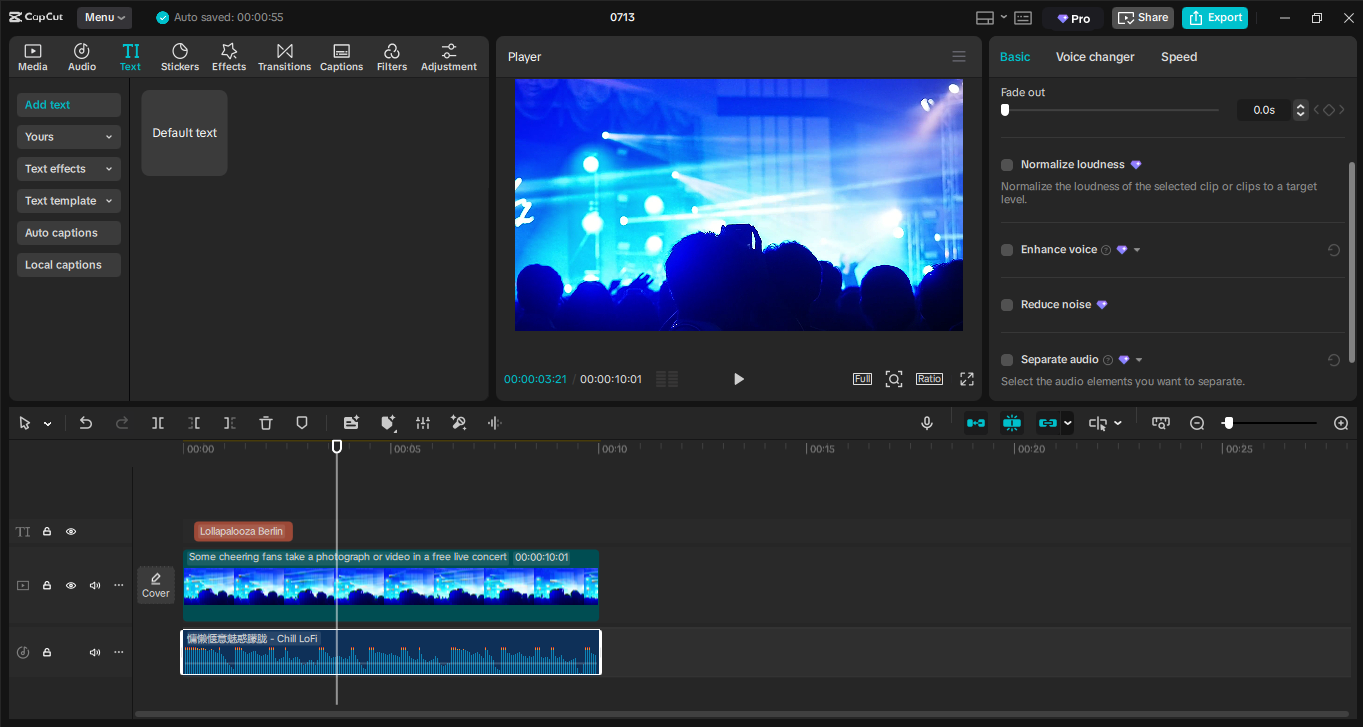This screenshot has height=727, width=1363.
Task: Enable the Normalize loudness checkbox
Action: tap(1006, 164)
